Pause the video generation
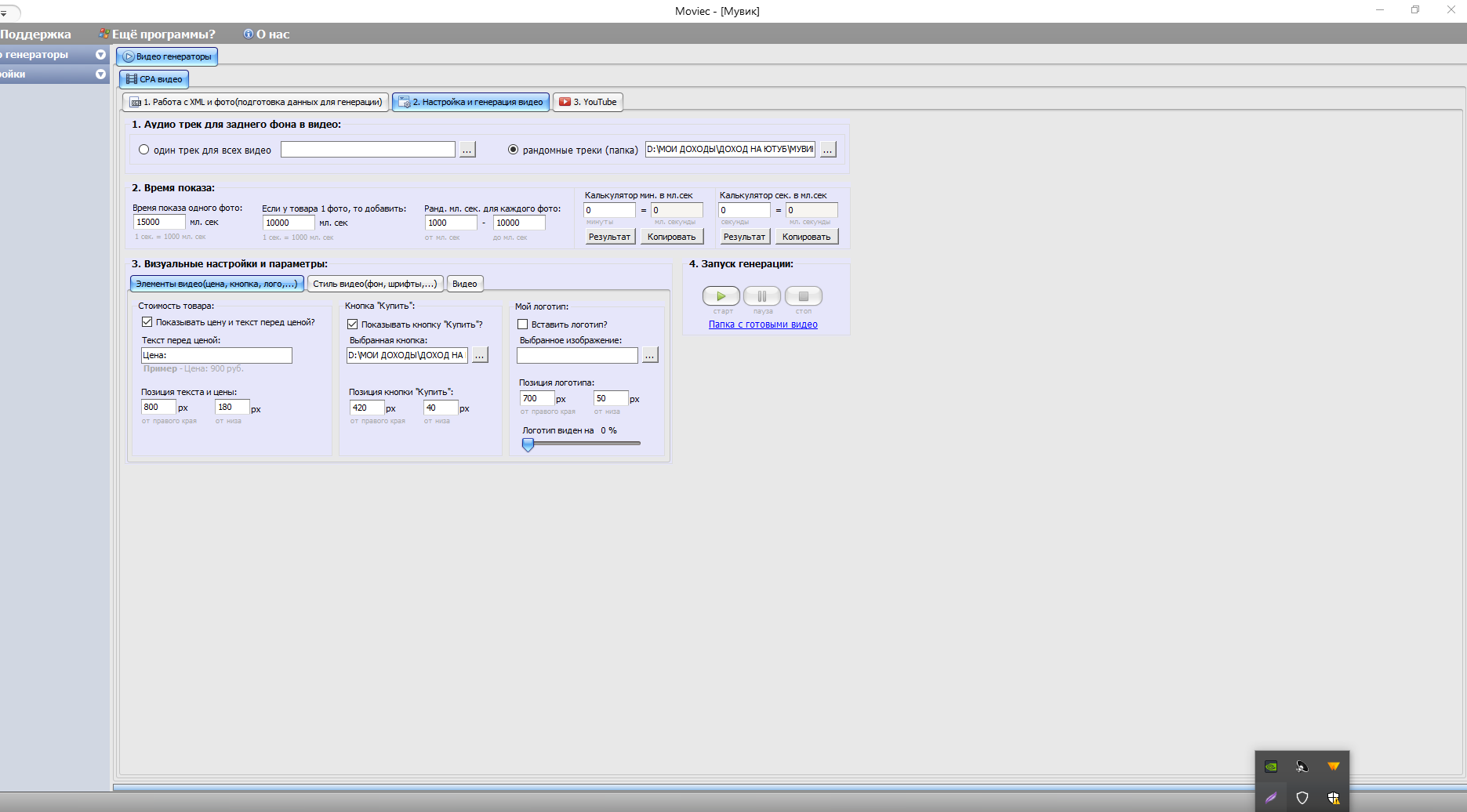This screenshot has height=812, width=1467. 761,296
